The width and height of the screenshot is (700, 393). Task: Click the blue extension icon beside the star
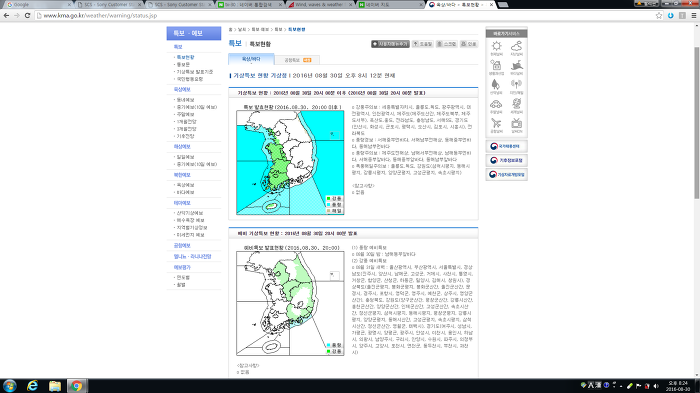coord(671,16)
